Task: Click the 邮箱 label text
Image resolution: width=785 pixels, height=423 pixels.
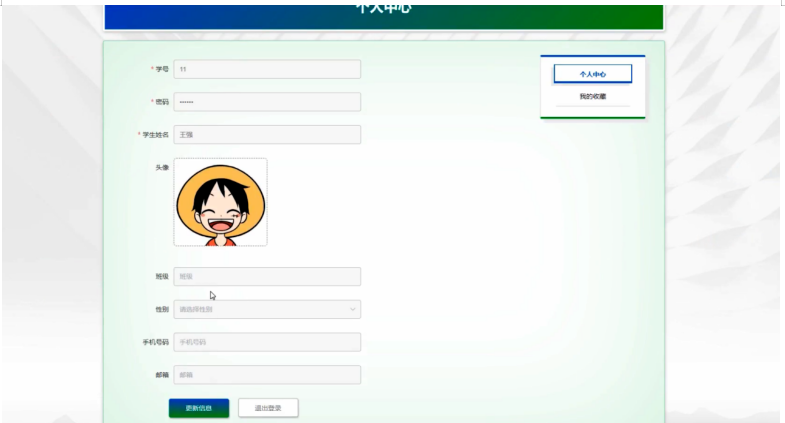Action: coord(162,375)
